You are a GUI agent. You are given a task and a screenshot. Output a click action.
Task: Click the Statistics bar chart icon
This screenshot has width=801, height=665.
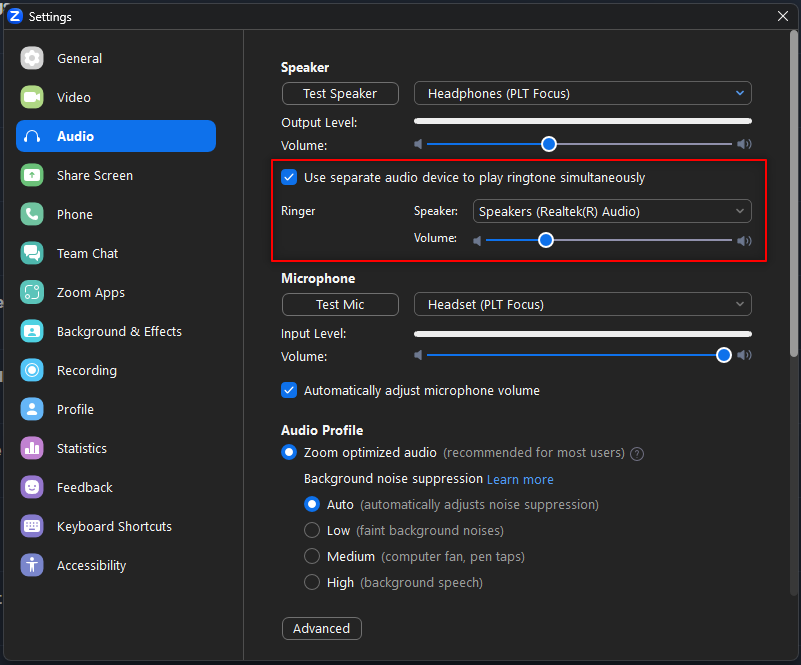click(32, 448)
